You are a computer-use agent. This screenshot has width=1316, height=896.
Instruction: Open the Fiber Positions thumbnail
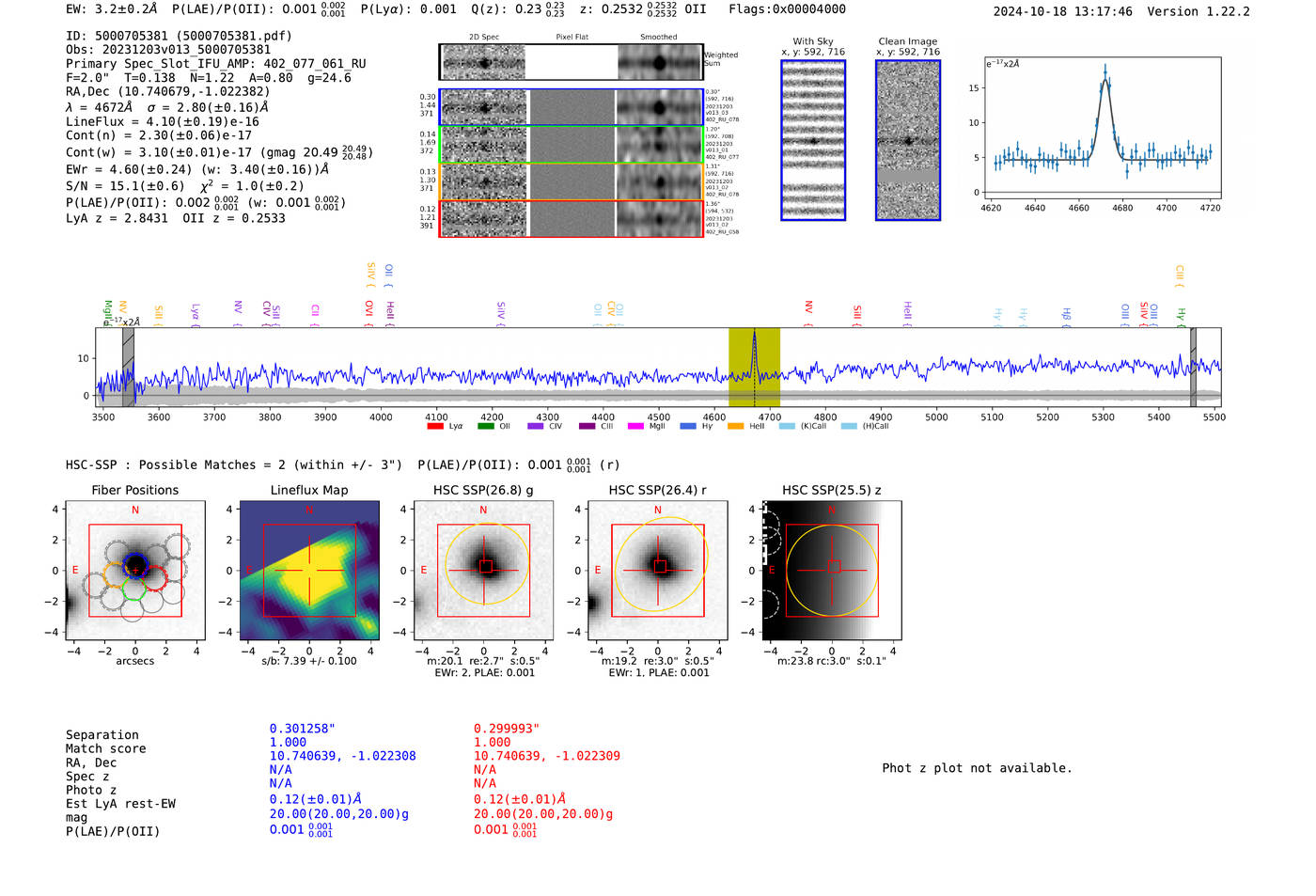(135, 571)
